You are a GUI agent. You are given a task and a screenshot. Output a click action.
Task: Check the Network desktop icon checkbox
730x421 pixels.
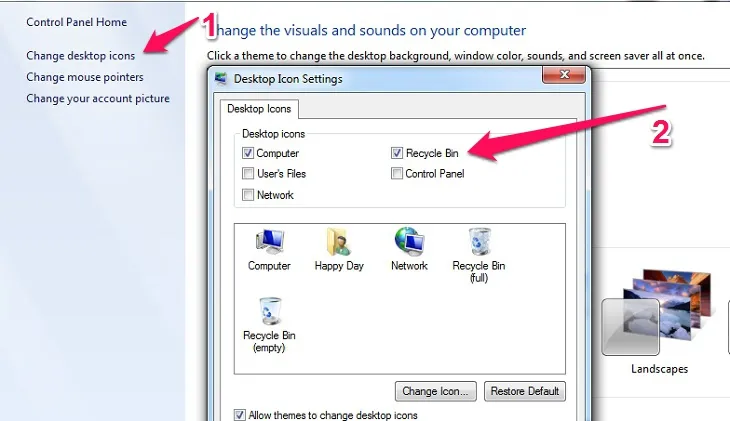point(248,195)
